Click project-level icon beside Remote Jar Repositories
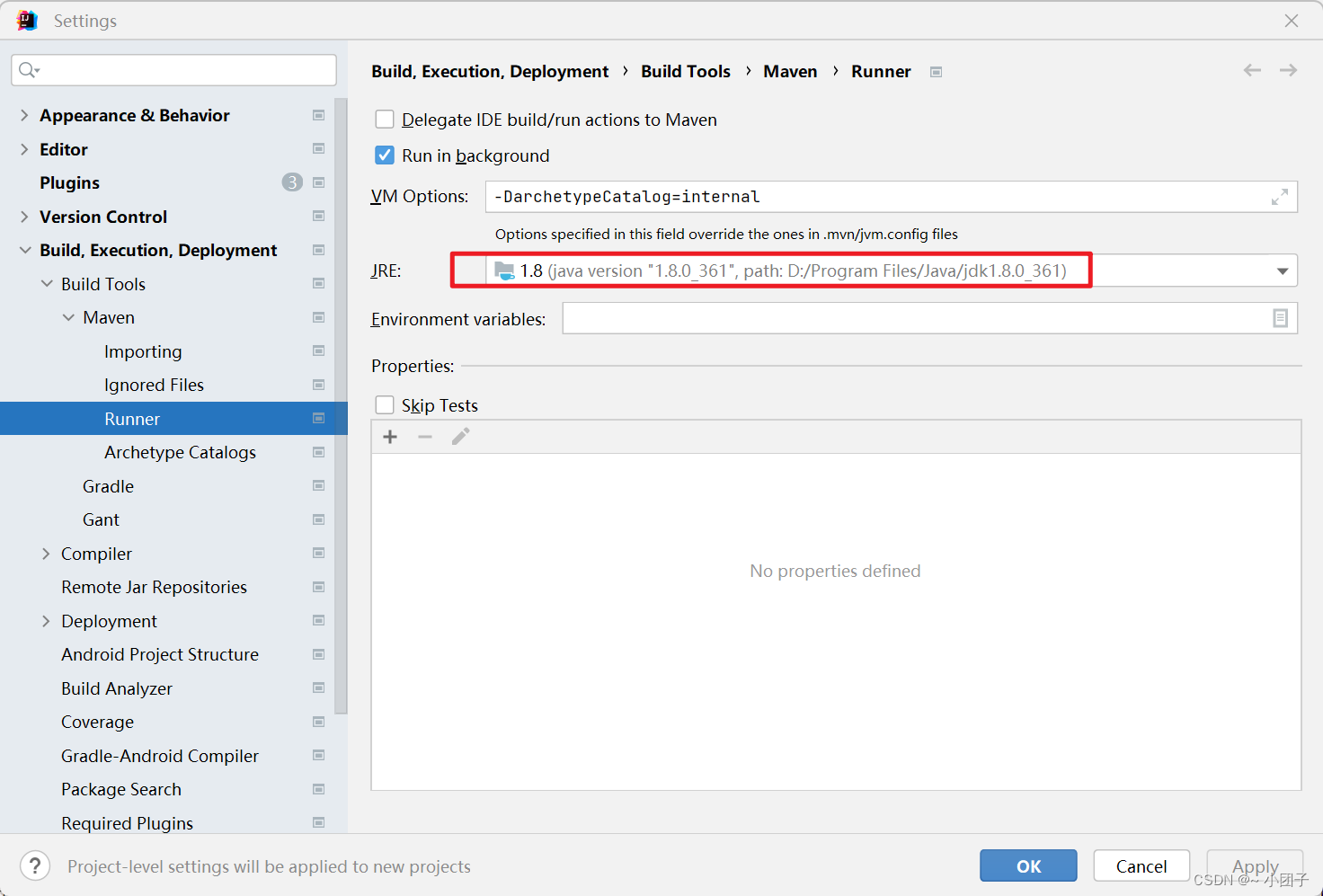Screen dimensions: 1323x896 pyautogui.click(x=318, y=587)
